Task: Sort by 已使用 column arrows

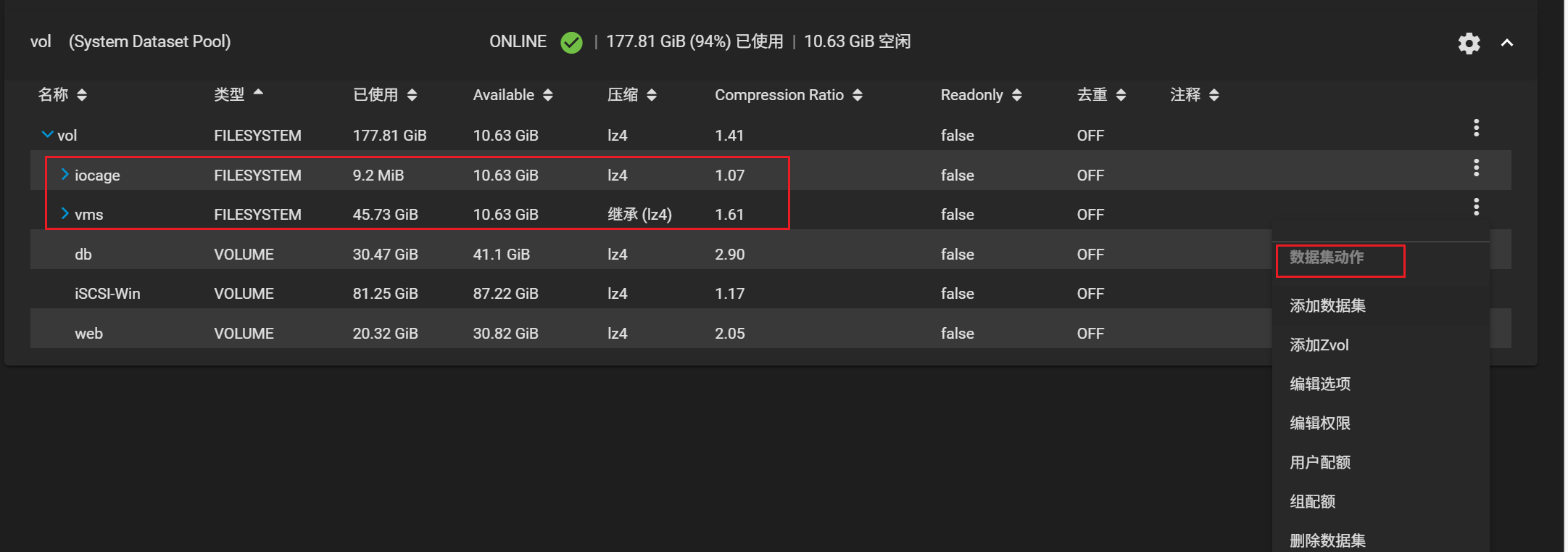Action: click(412, 95)
